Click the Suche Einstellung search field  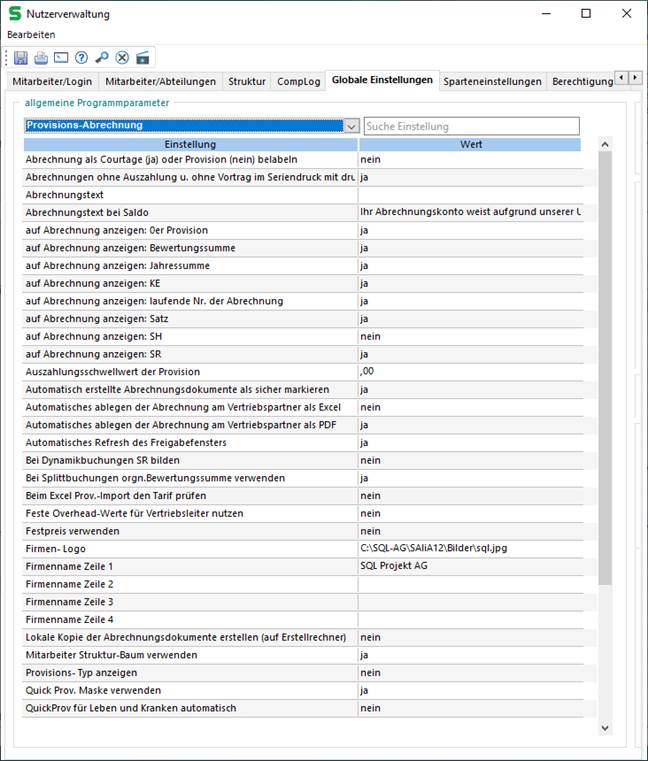(x=471, y=126)
